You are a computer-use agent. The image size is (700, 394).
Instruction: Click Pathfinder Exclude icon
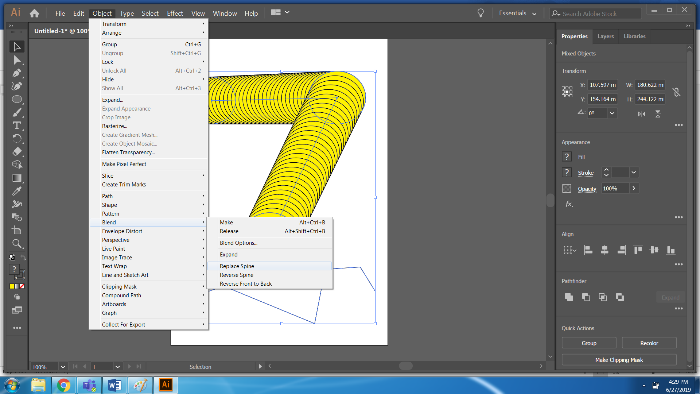620,297
